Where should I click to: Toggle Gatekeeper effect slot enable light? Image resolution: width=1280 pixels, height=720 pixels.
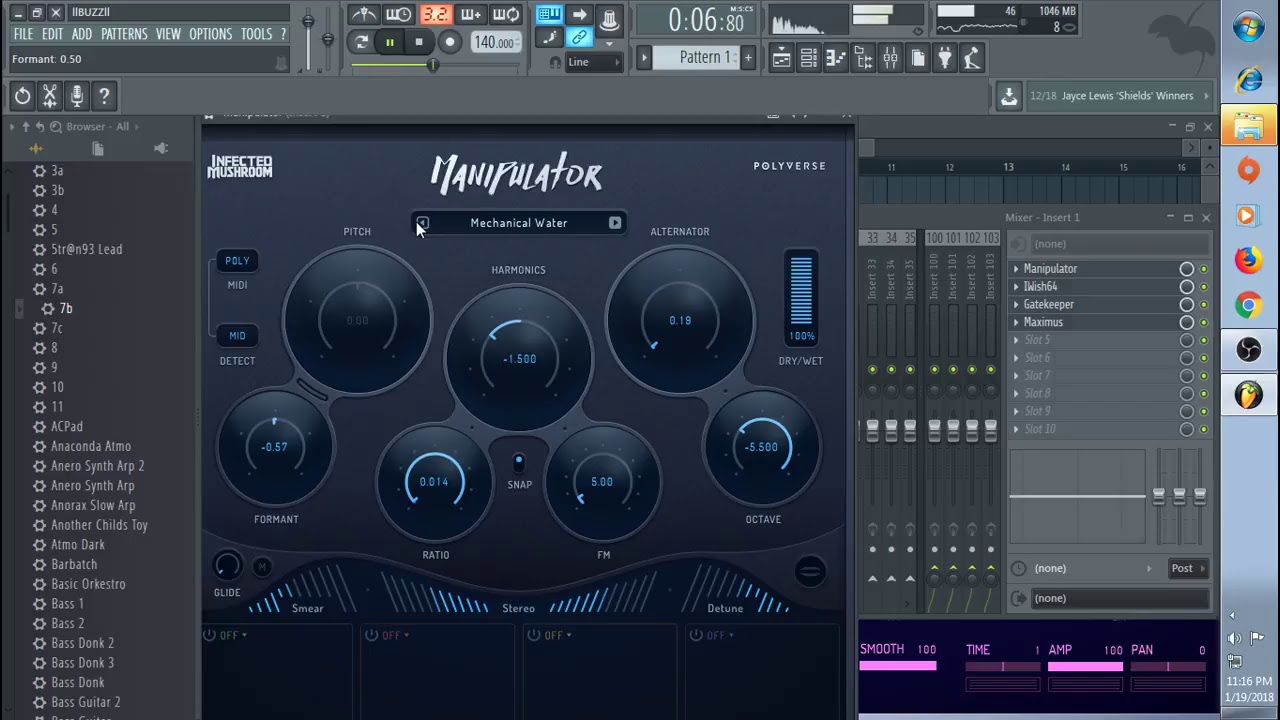coord(1203,305)
